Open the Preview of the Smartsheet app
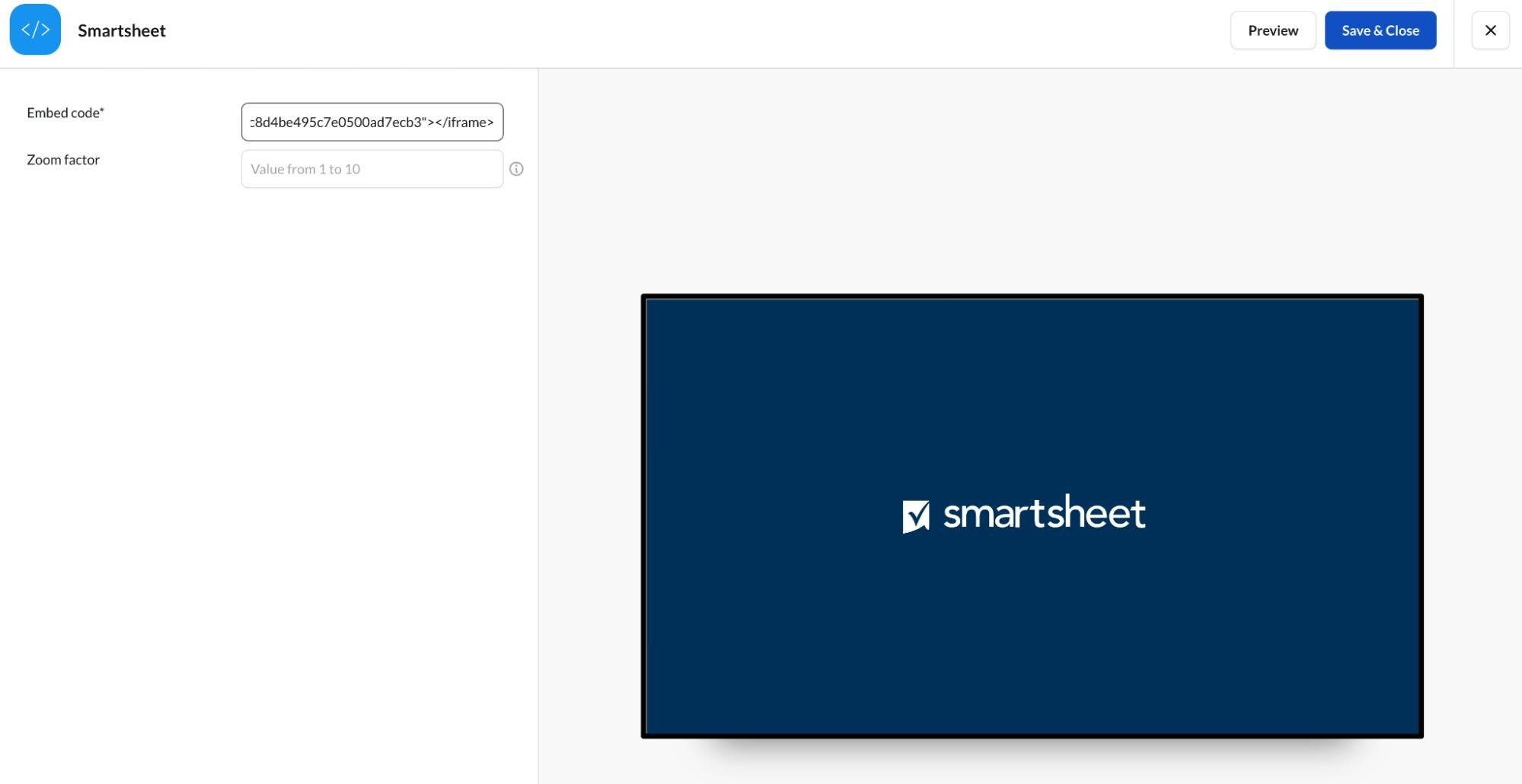Viewport: 1522px width, 784px height. pos(1273,30)
